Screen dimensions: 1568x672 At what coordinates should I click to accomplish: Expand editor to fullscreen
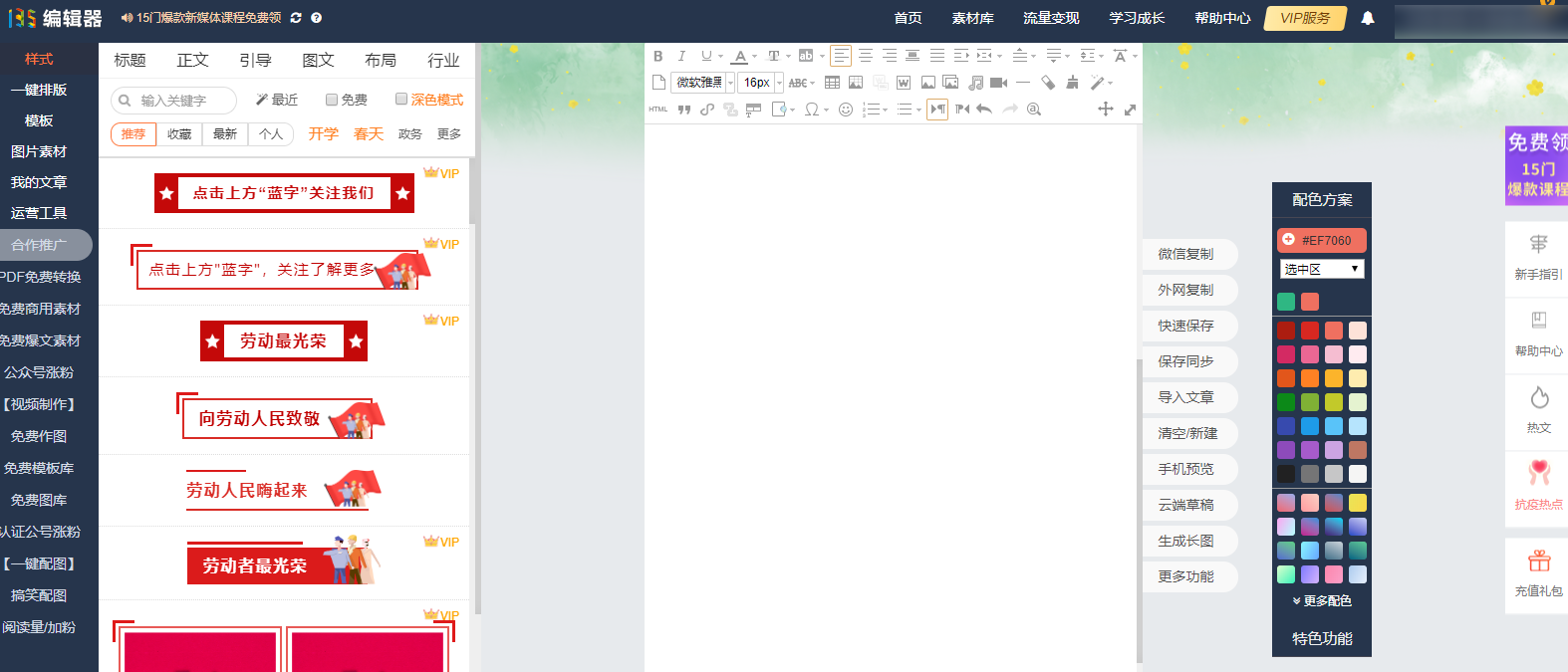tap(1130, 110)
